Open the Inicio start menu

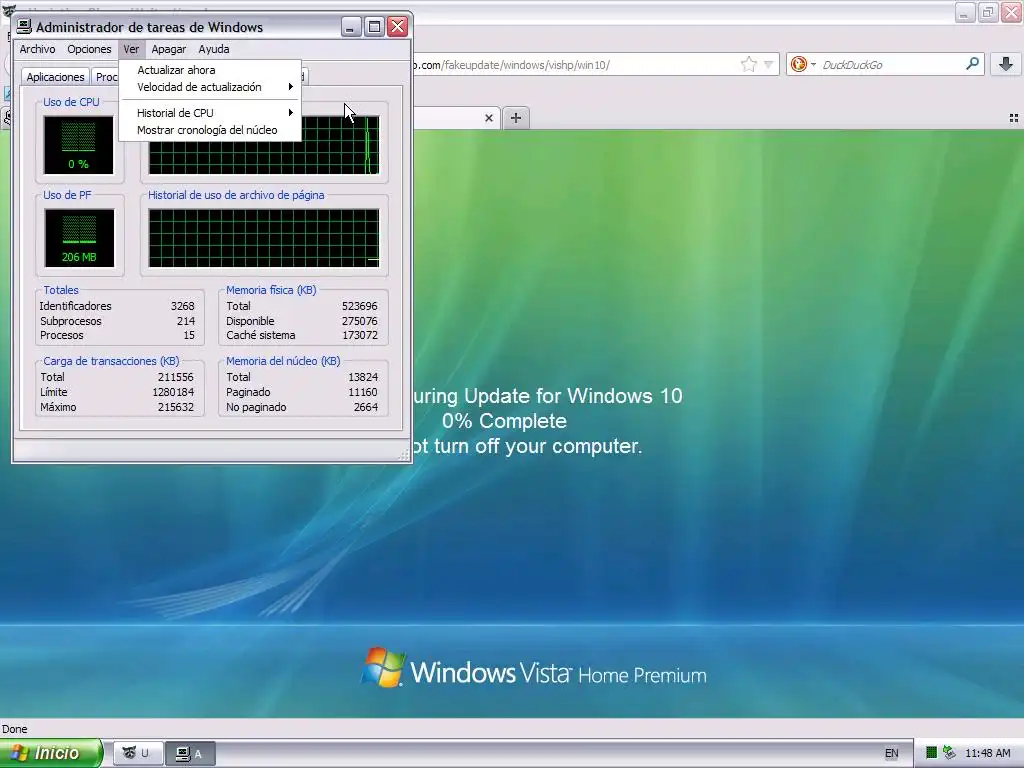tap(51, 753)
